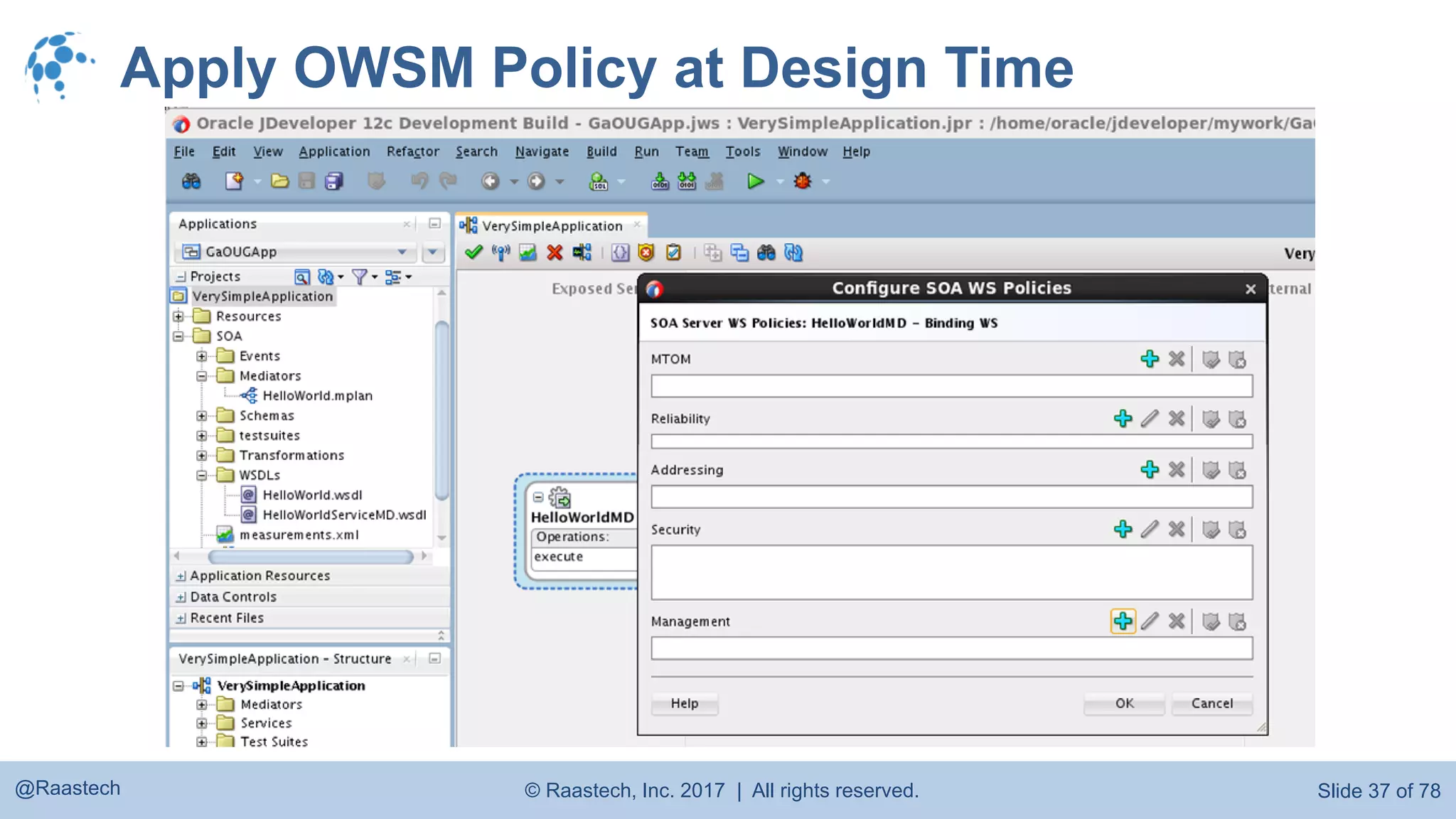1456x819 pixels.
Task: Add an MTOM policy with plus icon
Action: [x=1150, y=359]
